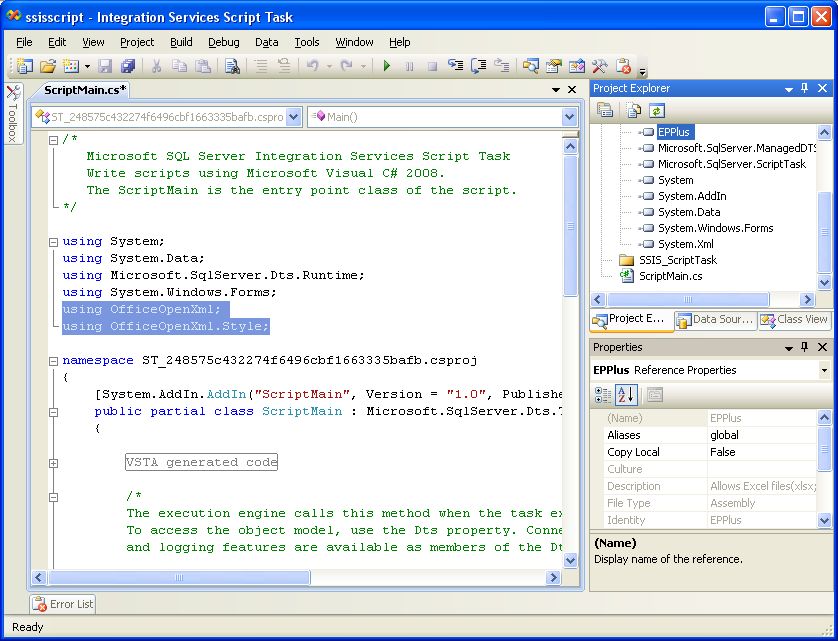Switch to the Class View tab
838x641 pixels.
coord(795,320)
